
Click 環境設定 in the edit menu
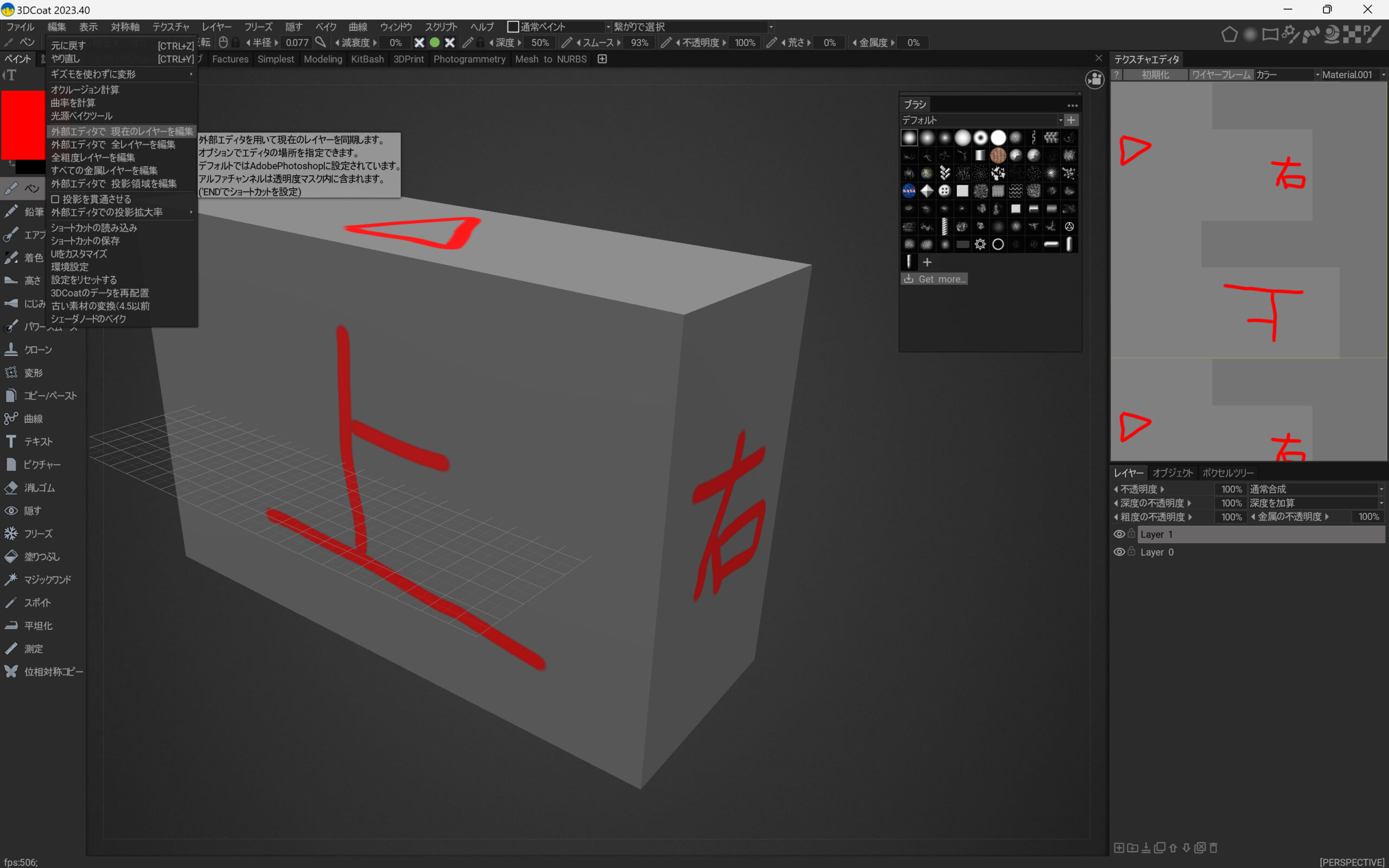pyautogui.click(x=69, y=267)
